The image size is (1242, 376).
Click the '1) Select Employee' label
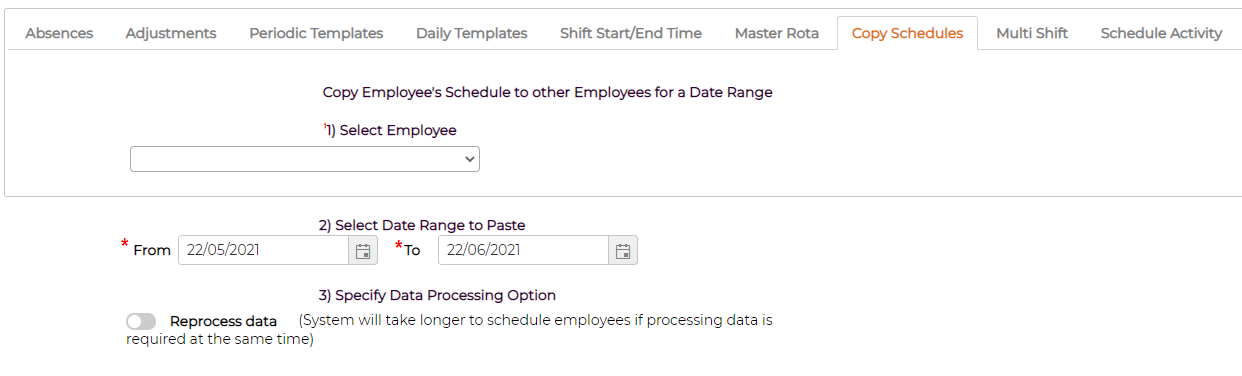pos(391,130)
